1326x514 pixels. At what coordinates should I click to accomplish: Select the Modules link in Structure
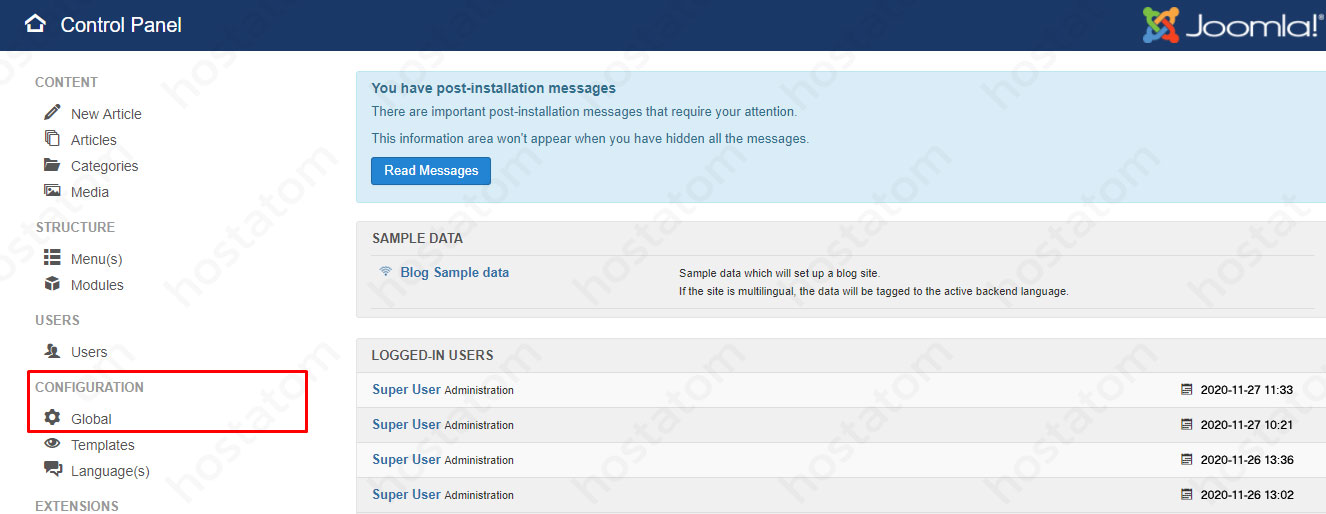pyautogui.click(x=97, y=285)
